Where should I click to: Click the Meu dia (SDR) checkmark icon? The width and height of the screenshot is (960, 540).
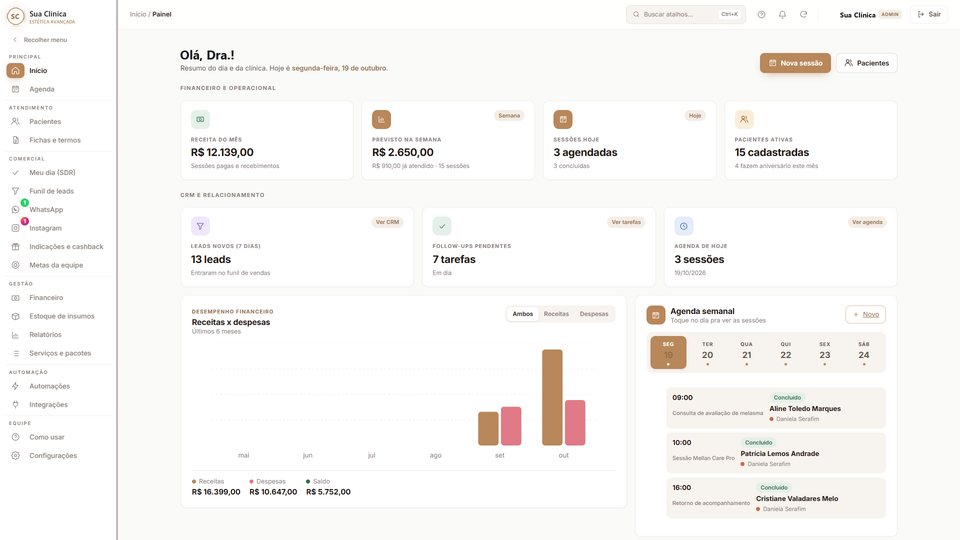coord(15,172)
